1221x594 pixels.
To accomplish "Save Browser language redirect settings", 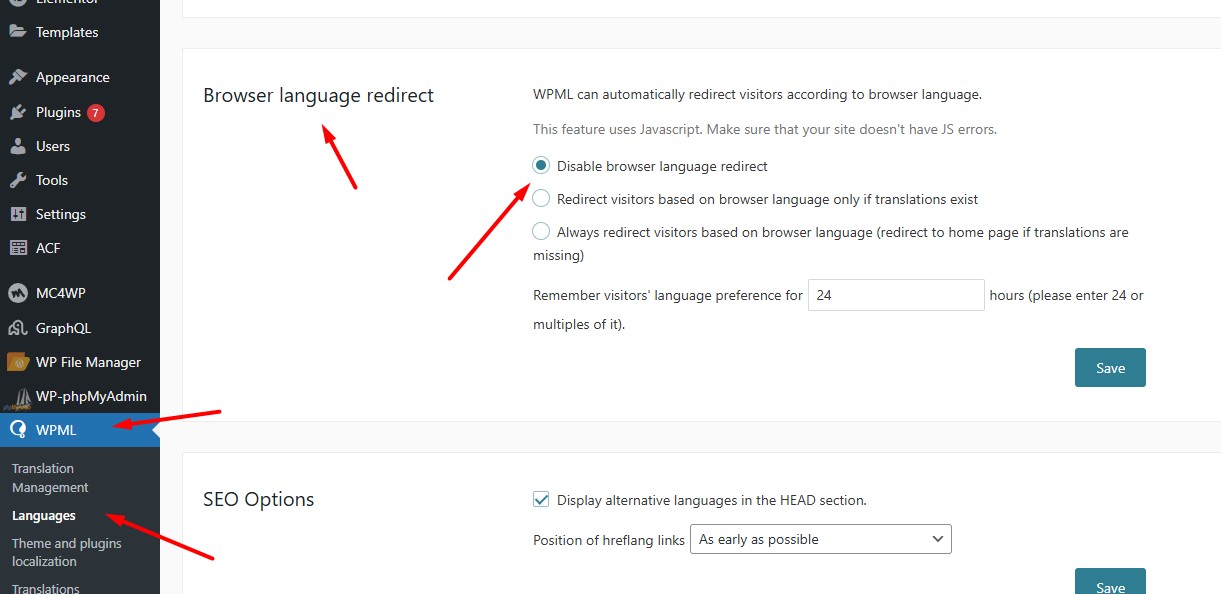I will 1110,367.
